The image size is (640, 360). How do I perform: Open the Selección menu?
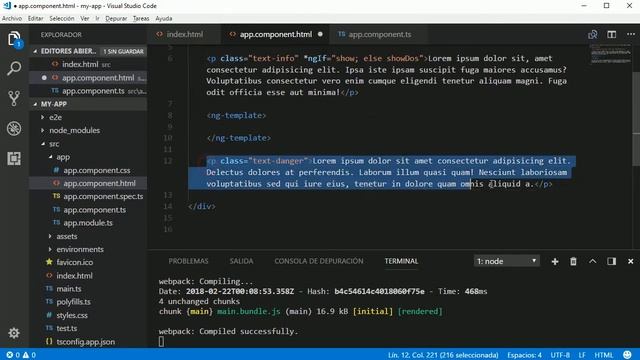click(62, 18)
